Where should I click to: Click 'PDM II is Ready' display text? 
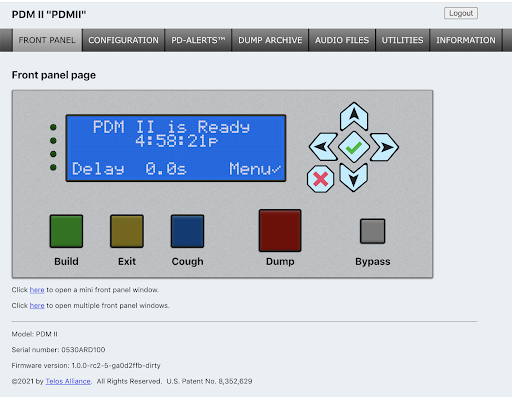point(171,127)
